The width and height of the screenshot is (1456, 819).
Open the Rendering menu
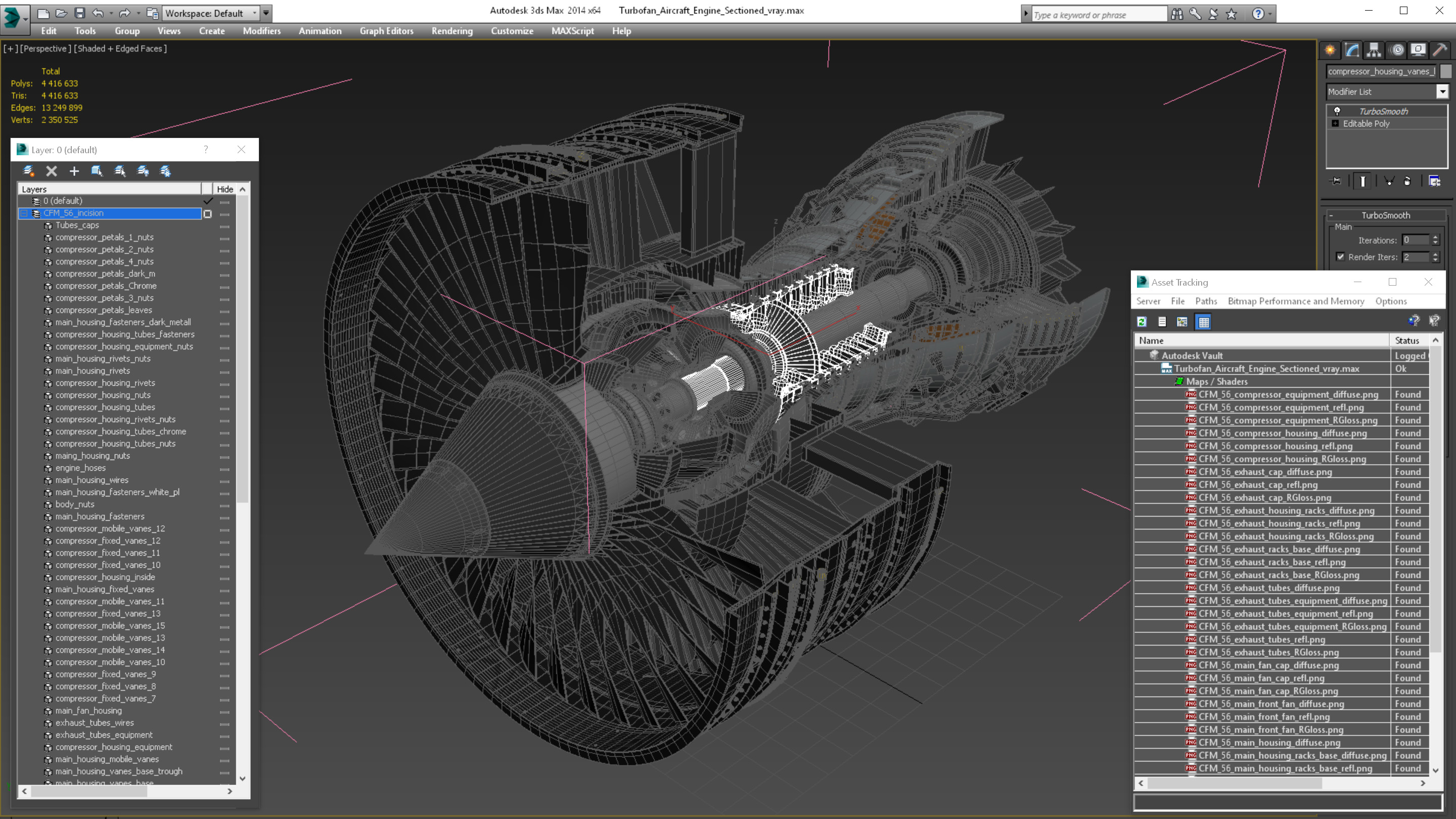click(x=452, y=31)
